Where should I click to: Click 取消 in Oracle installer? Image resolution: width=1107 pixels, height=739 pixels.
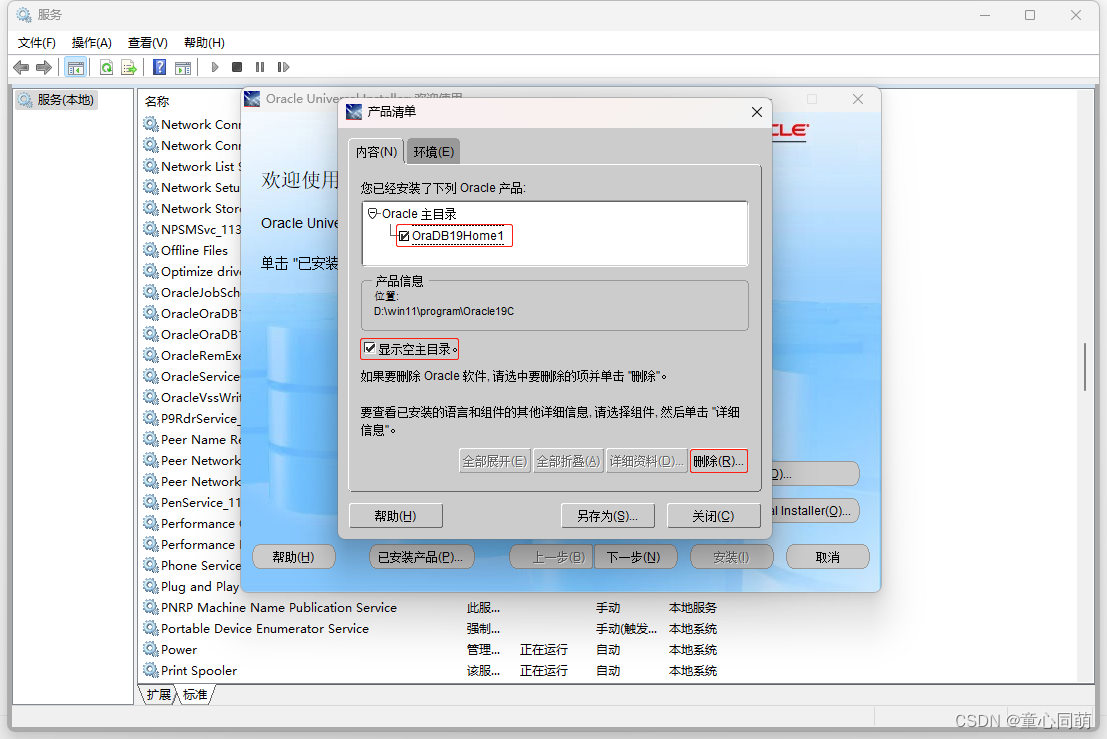tap(827, 557)
